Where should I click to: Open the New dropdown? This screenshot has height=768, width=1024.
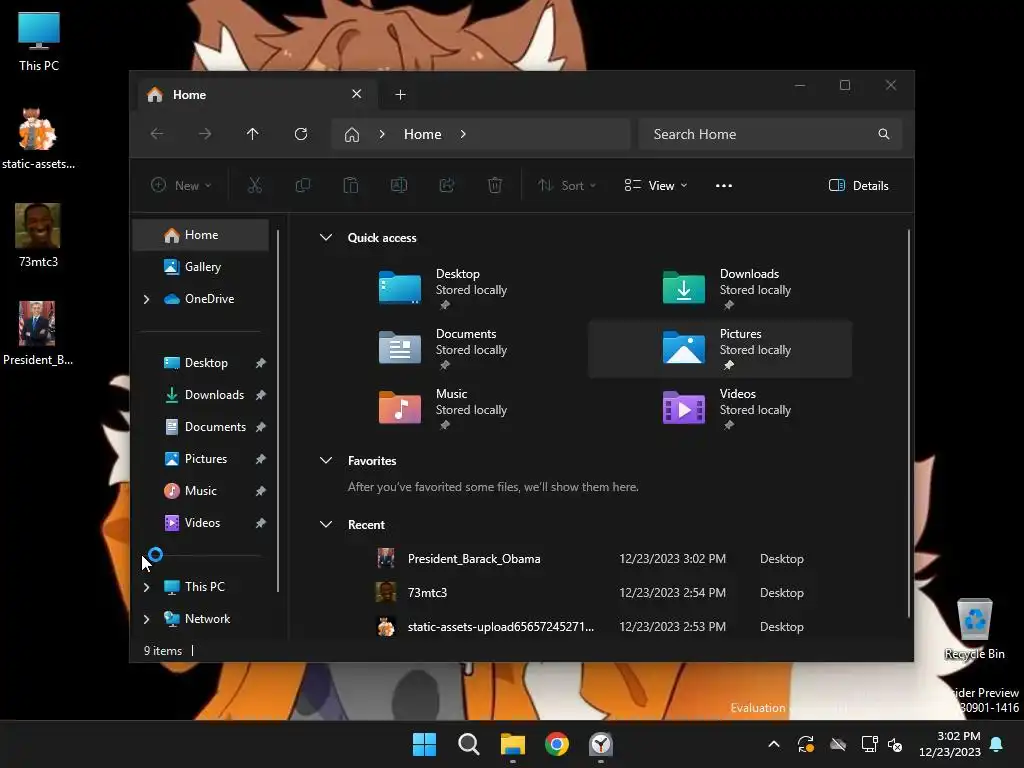pyautogui.click(x=181, y=185)
